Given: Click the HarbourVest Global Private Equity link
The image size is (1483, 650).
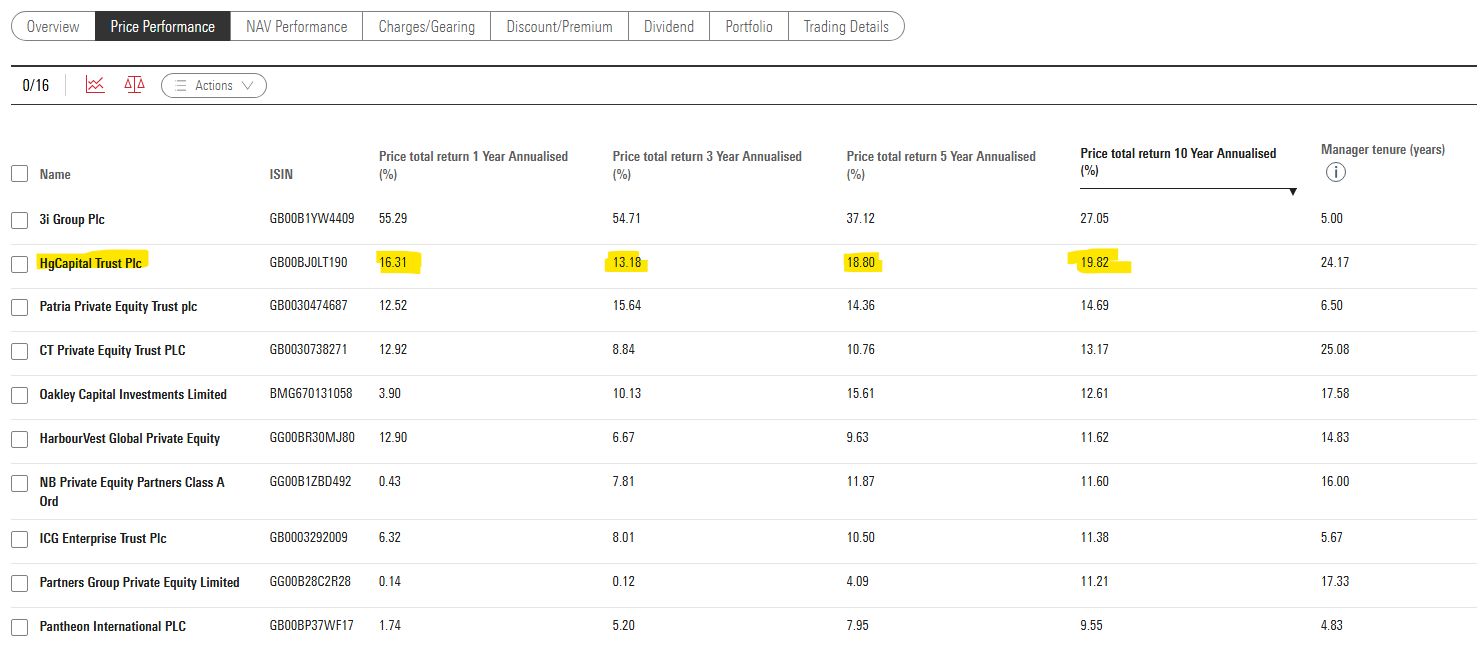Looking at the screenshot, I should tap(130, 438).
